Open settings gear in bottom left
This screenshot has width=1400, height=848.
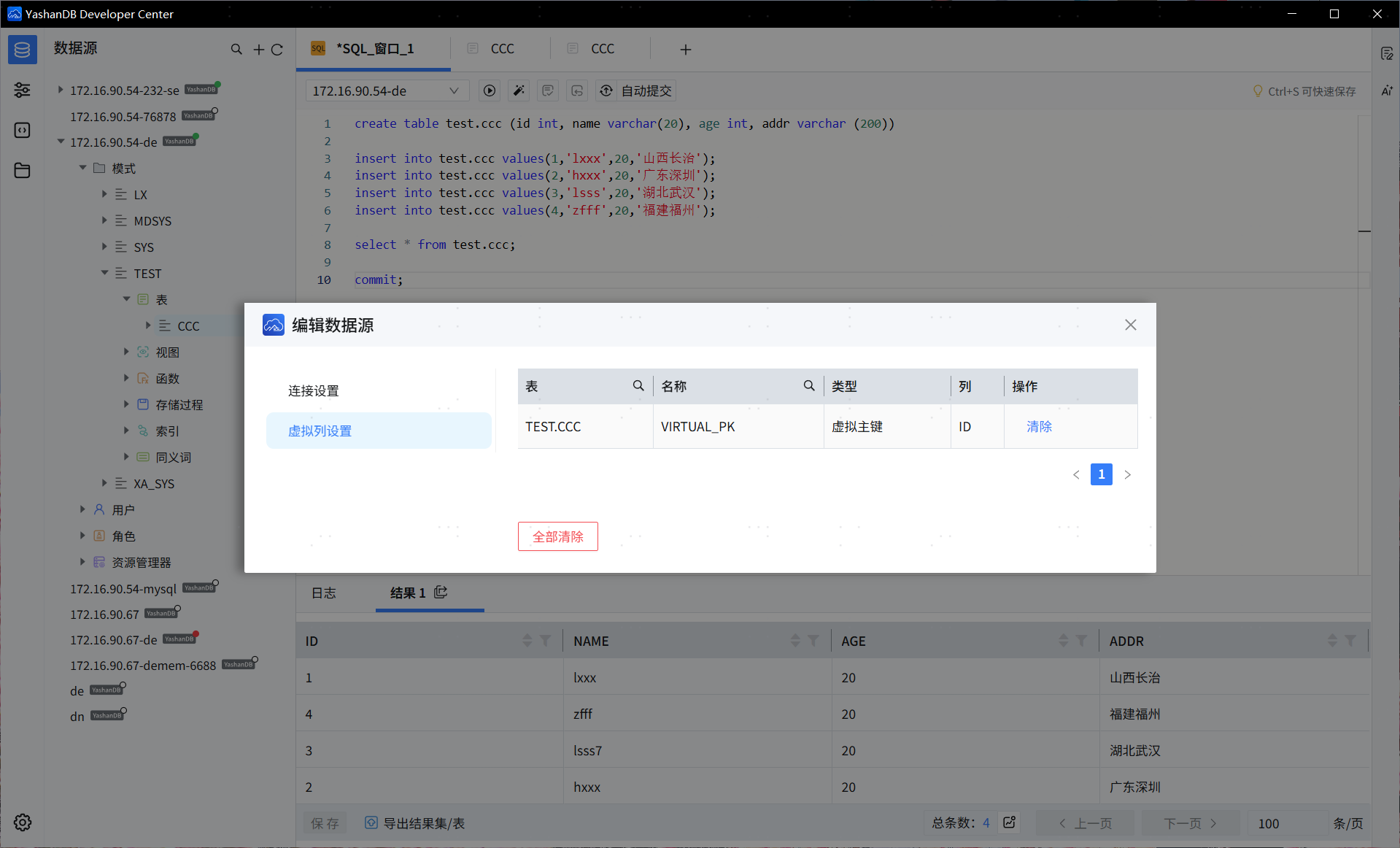[23, 822]
